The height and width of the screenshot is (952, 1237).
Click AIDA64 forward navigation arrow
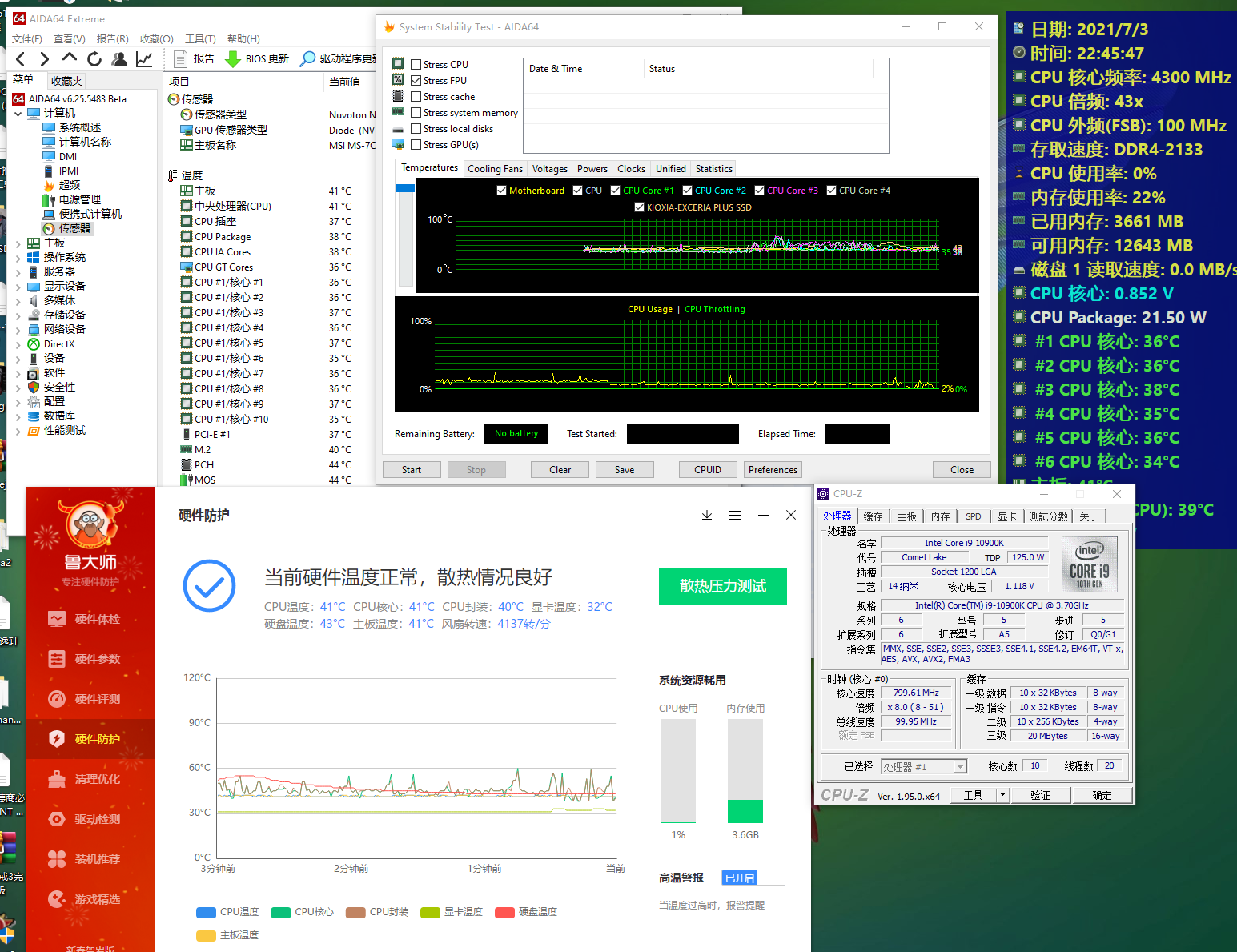pos(45,58)
